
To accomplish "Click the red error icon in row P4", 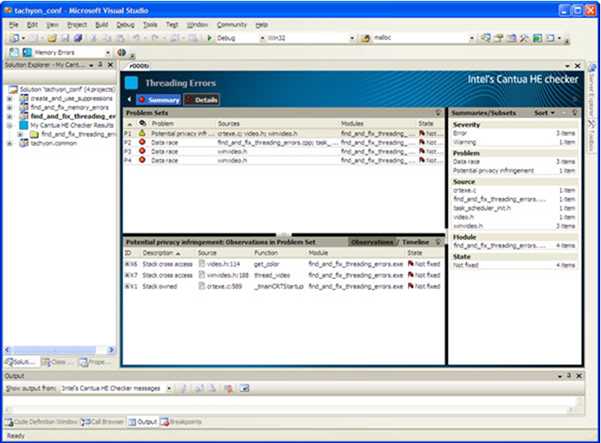I will point(142,160).
